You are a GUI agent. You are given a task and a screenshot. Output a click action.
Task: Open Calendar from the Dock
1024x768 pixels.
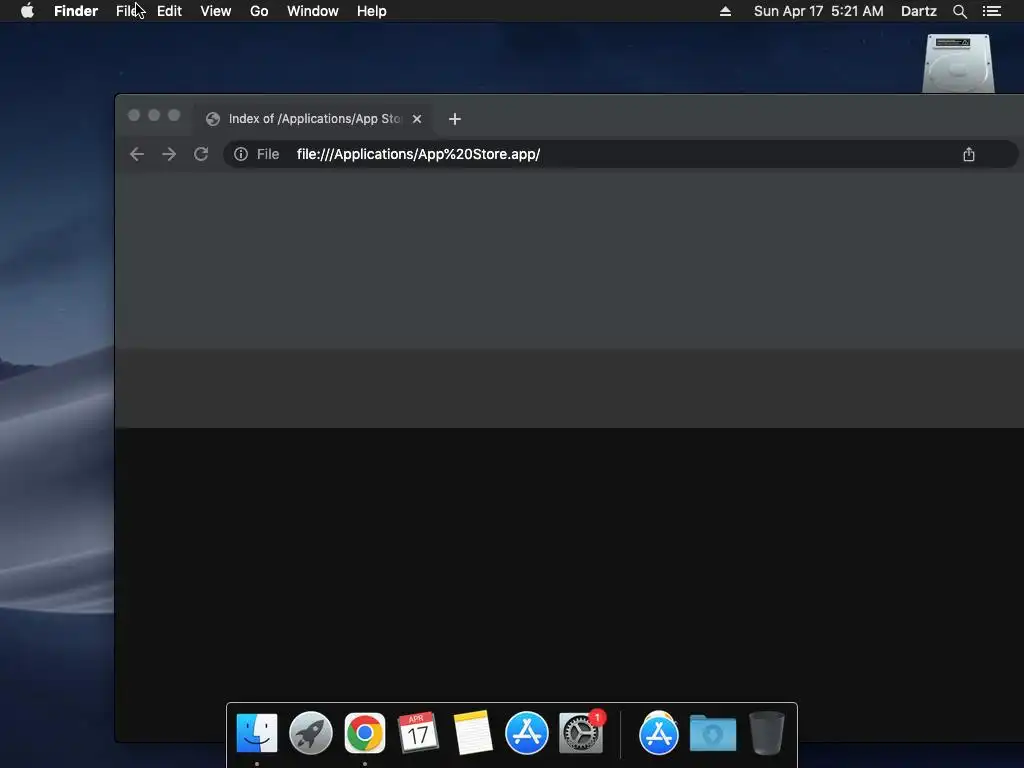418,733
